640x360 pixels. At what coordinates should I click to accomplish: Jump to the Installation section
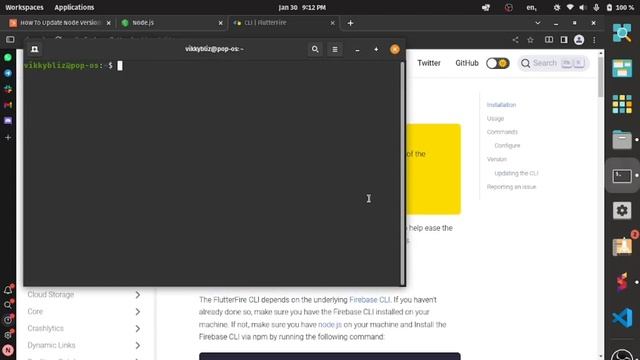[x=501, y=105]
